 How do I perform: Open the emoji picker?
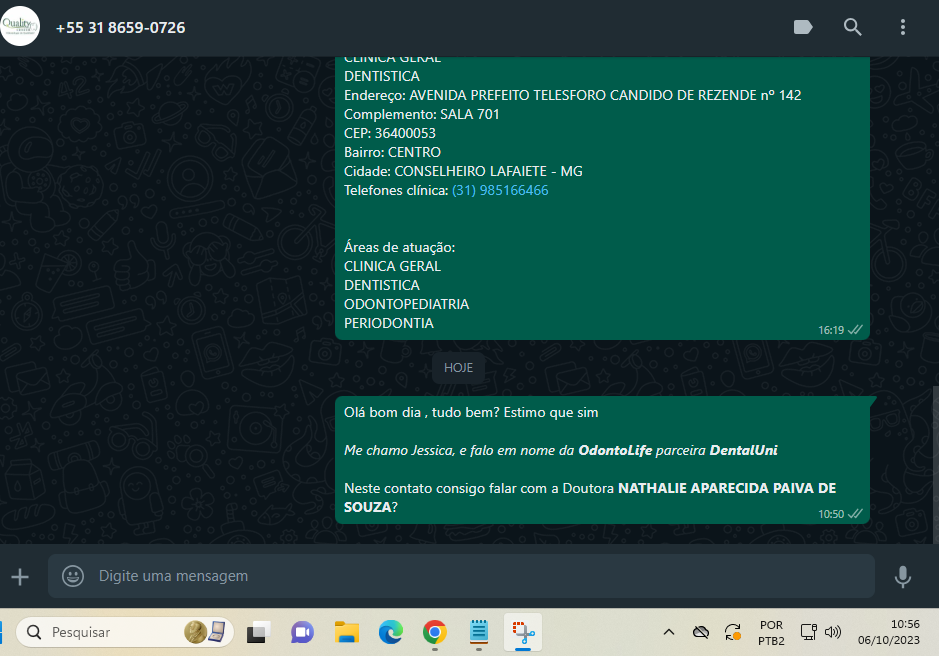(x=73, y=576)
